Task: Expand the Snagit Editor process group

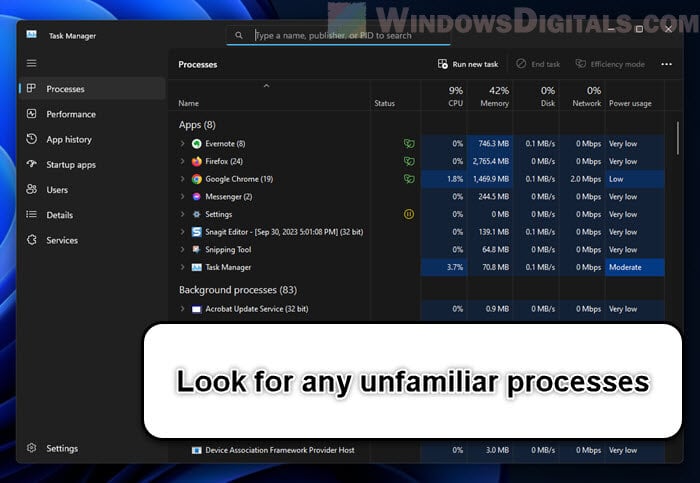Action: [182, 232]
